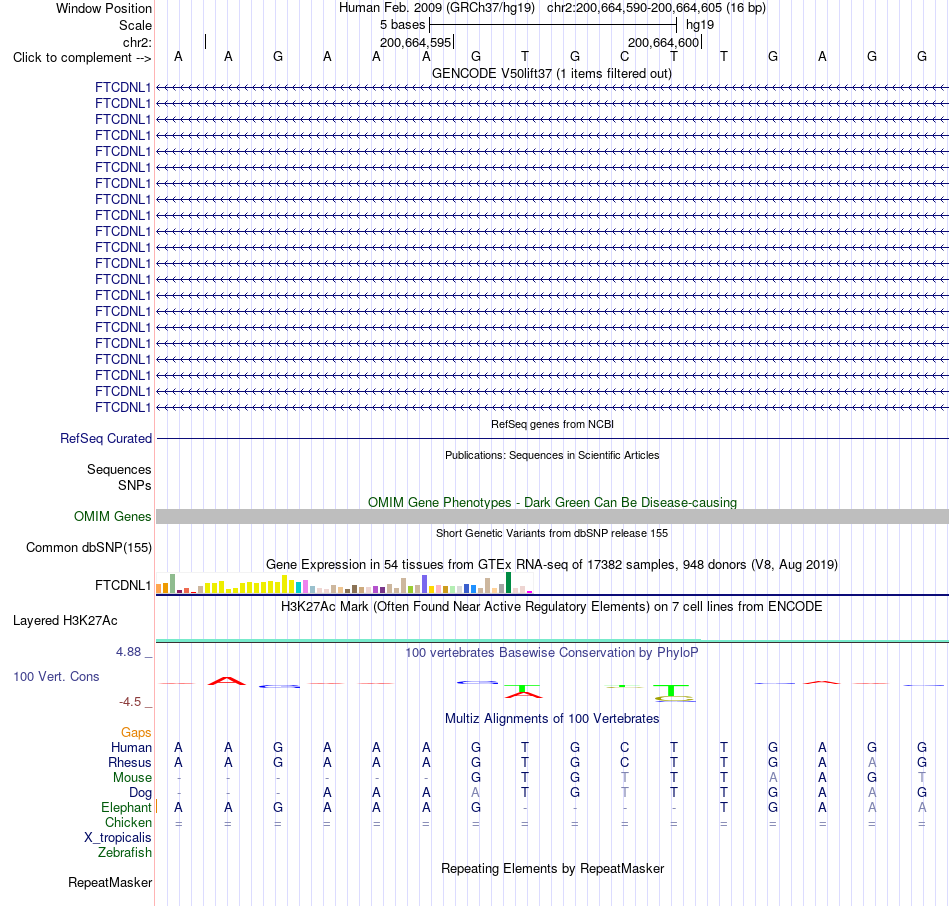The height and width of the screenshot is (906, 950).
Task: Select the 'Mouse' alignment row label
Action: tap(133, 778)
